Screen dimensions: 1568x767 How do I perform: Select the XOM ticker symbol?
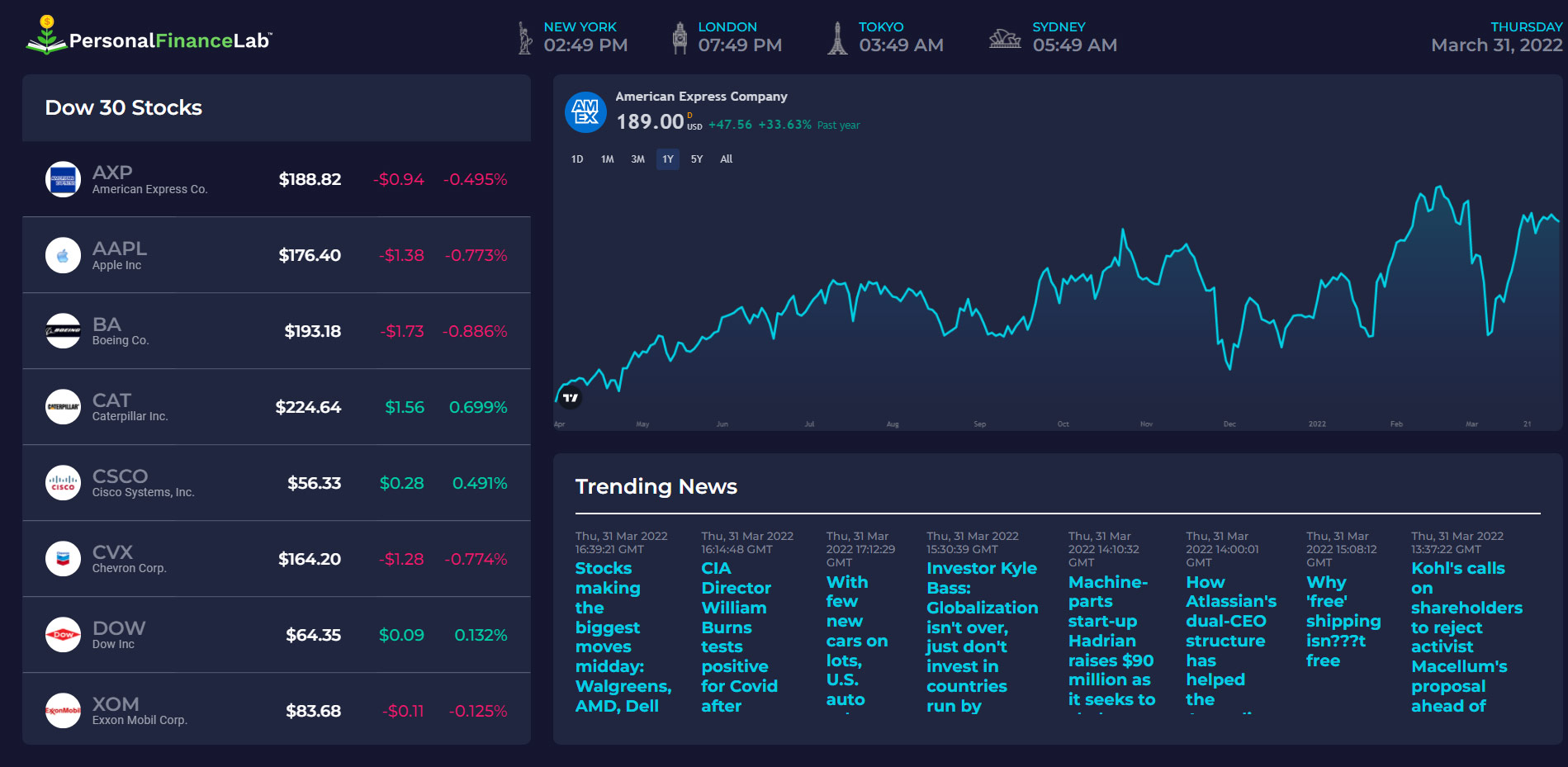point(116,704)
